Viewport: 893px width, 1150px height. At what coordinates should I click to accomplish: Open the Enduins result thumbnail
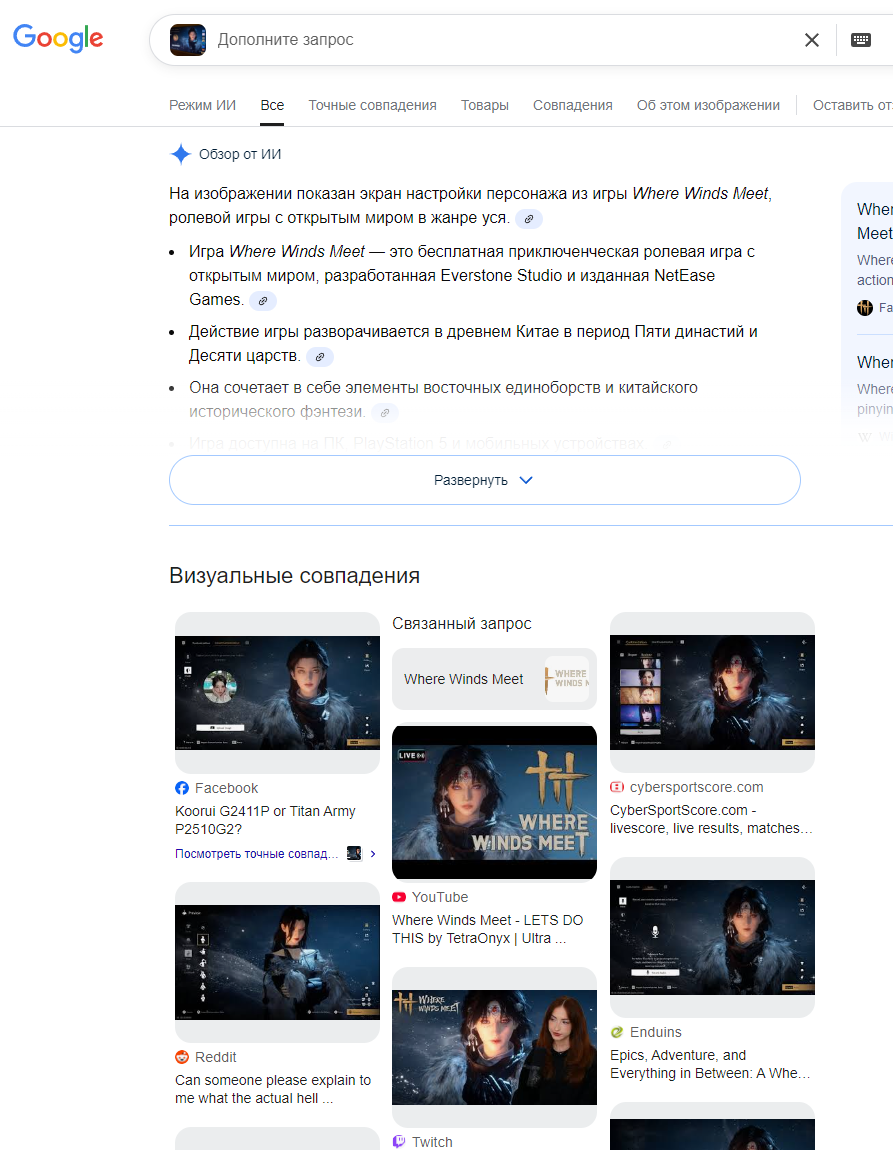pos(712,937)
